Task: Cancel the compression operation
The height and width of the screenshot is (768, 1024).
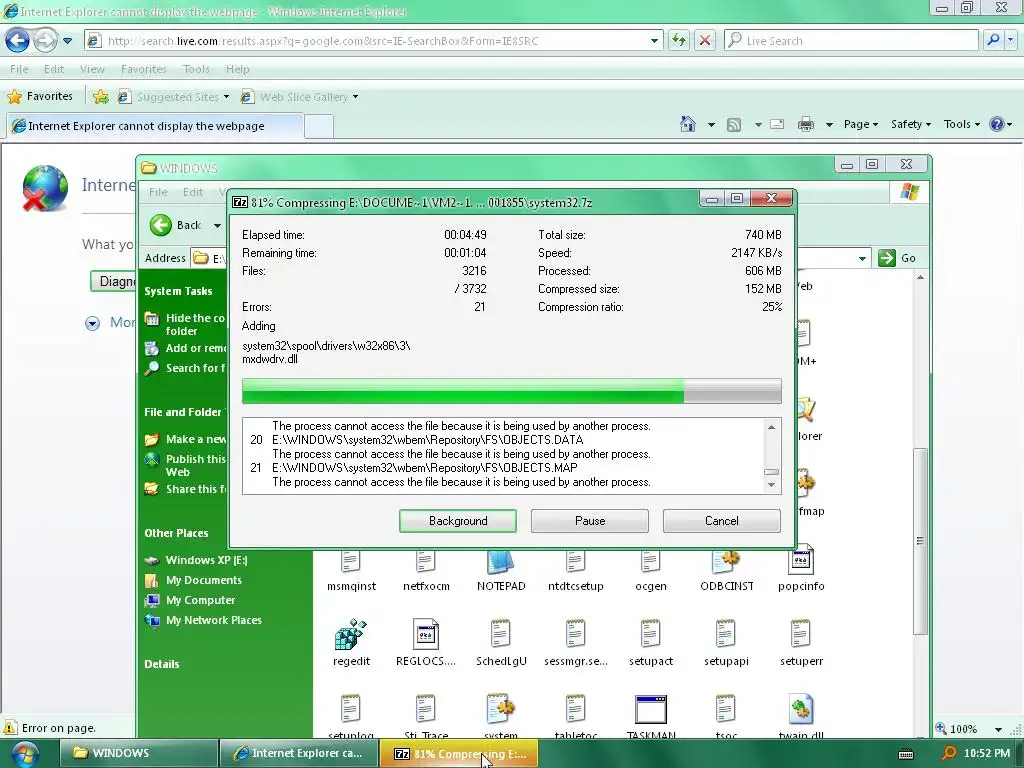Action: 722,520
